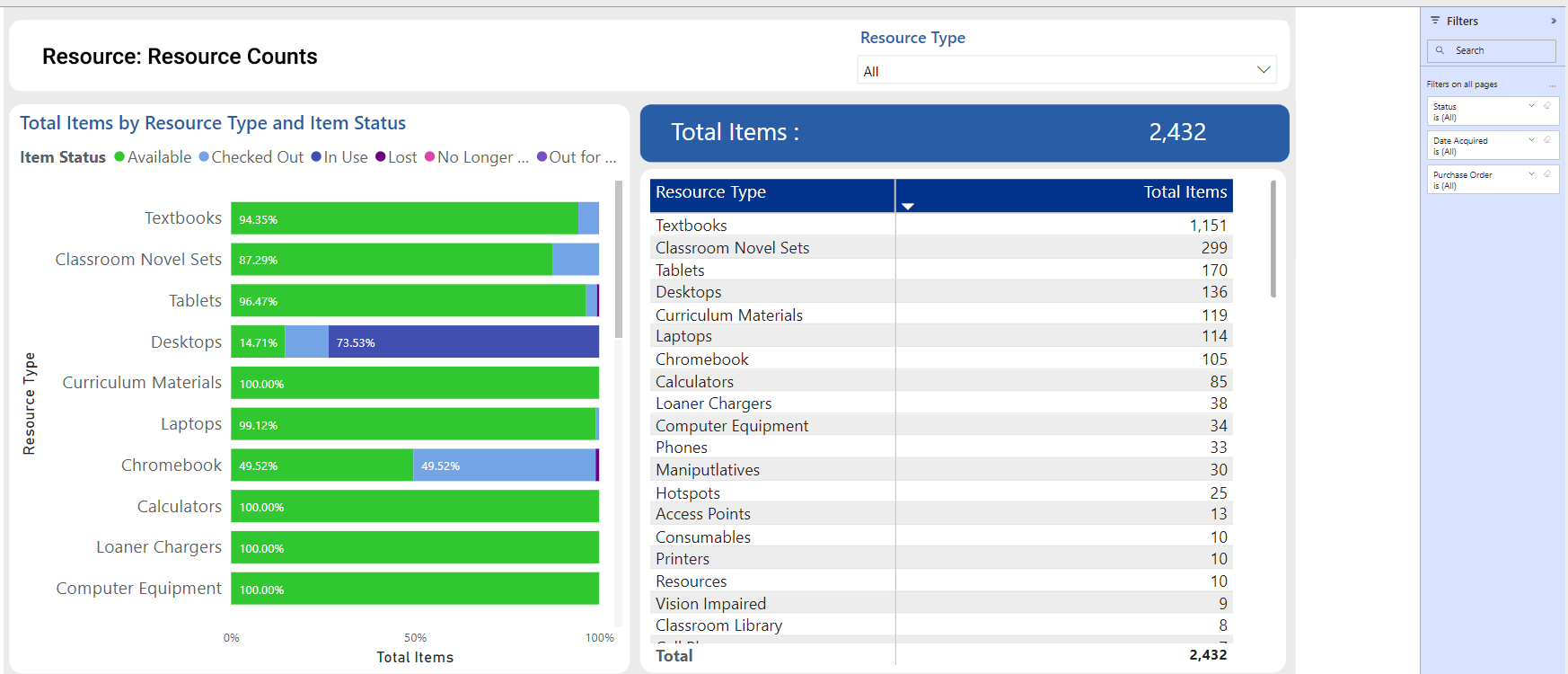Screen dimensions: 1568x674
Task: Click the 1,151 value for Textbooks
Action: point(1208,226)
